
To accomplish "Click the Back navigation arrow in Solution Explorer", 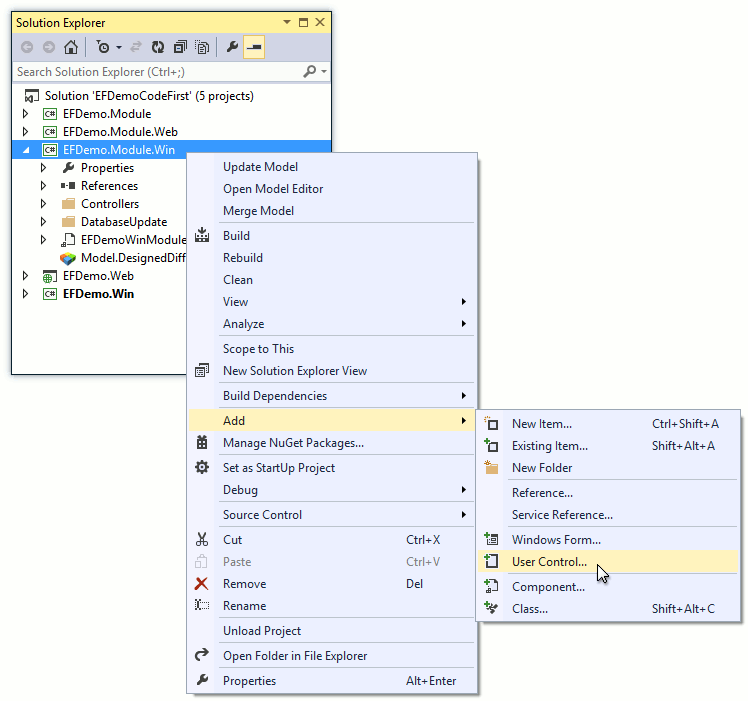I will 27,47.
